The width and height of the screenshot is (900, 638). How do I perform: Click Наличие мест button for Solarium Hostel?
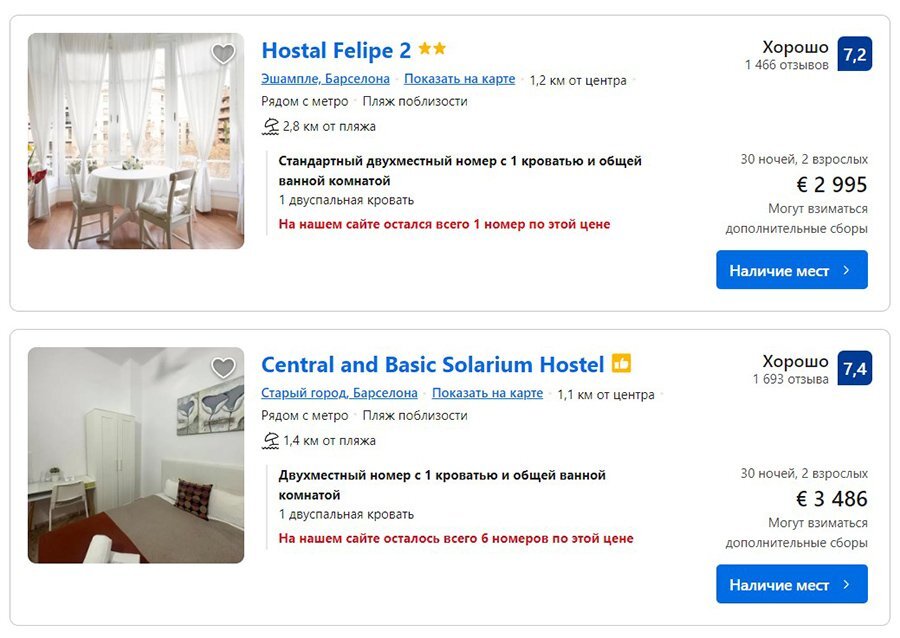click(x=791, y=584)
